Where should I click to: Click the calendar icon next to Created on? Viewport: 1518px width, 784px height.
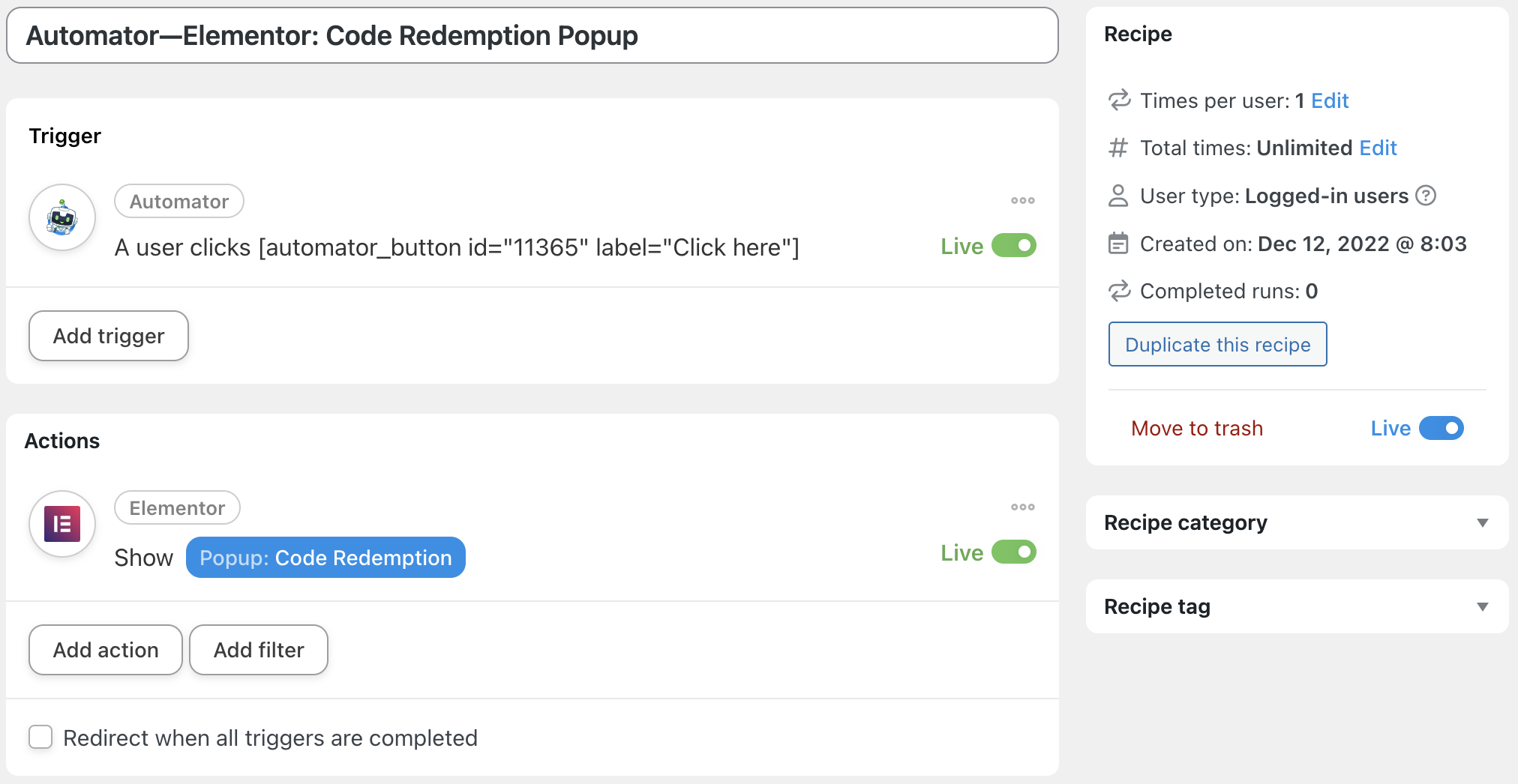tap(1118, 244)
